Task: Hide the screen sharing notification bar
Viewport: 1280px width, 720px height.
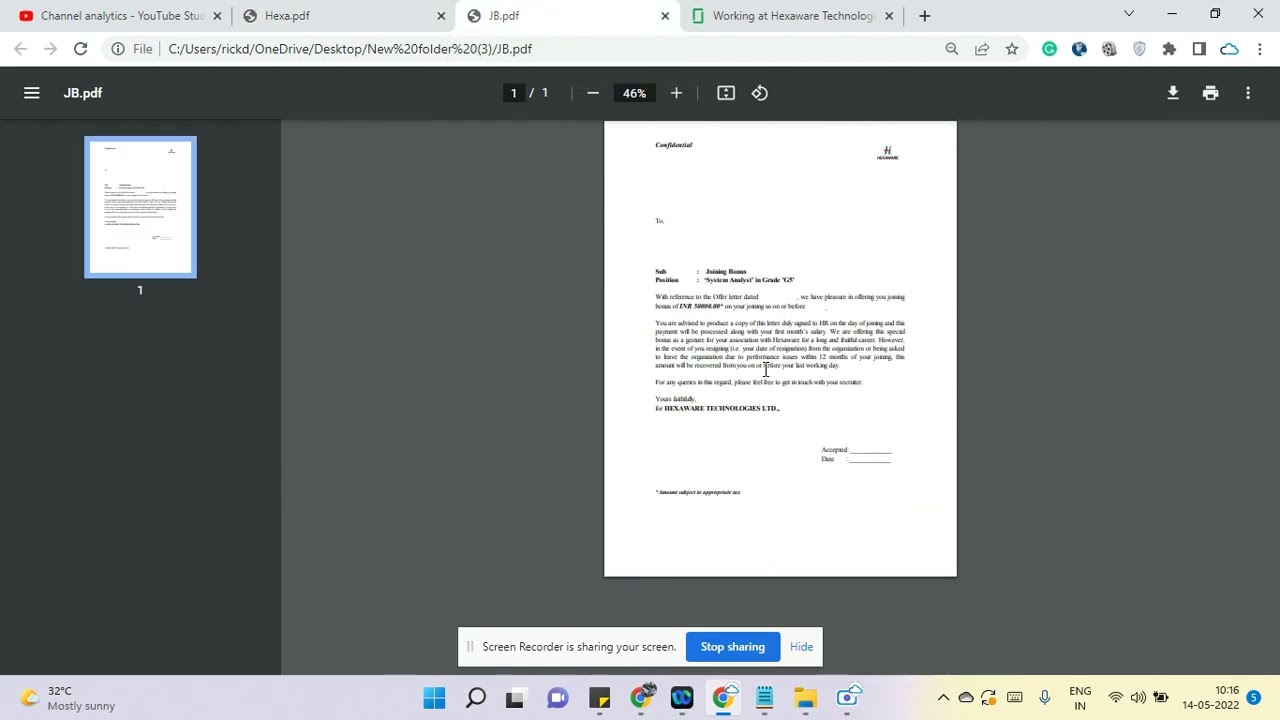Action: 801,647
